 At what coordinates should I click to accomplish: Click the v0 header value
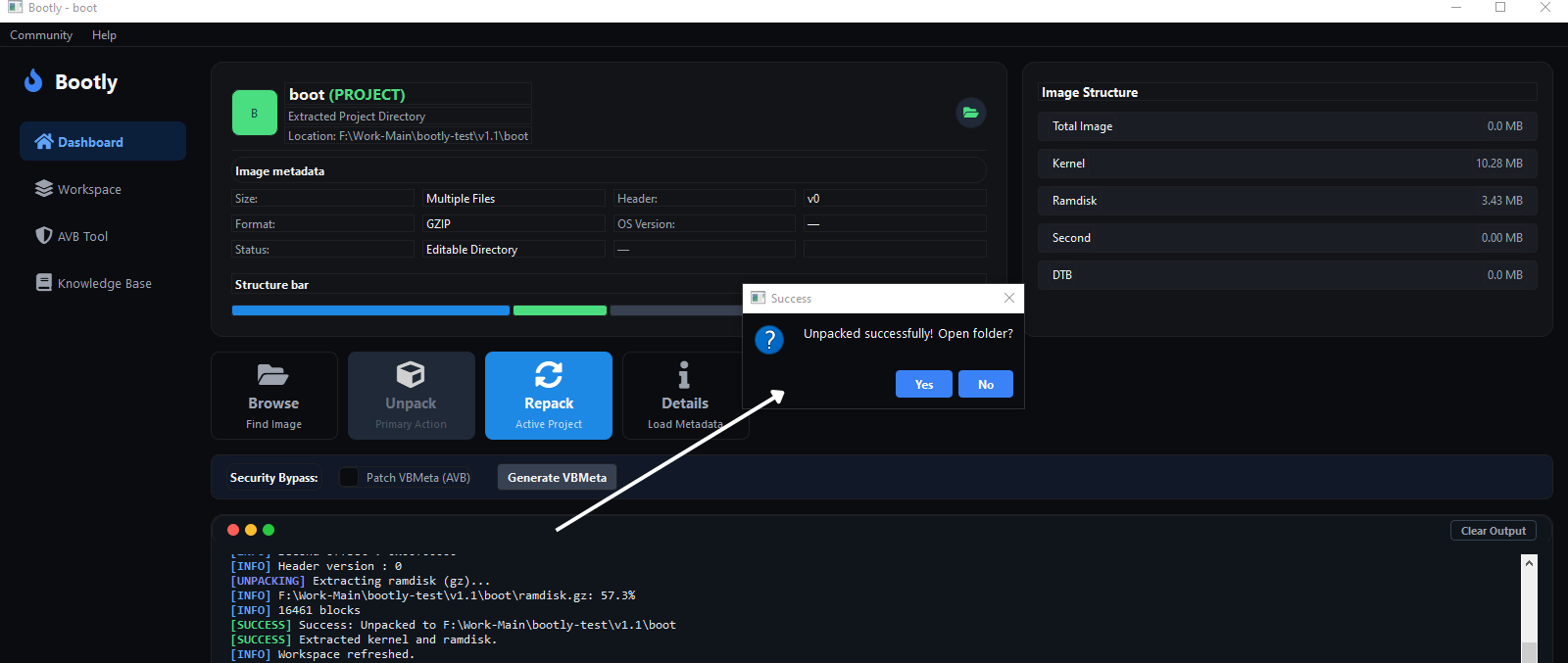[x=813, y=198]
